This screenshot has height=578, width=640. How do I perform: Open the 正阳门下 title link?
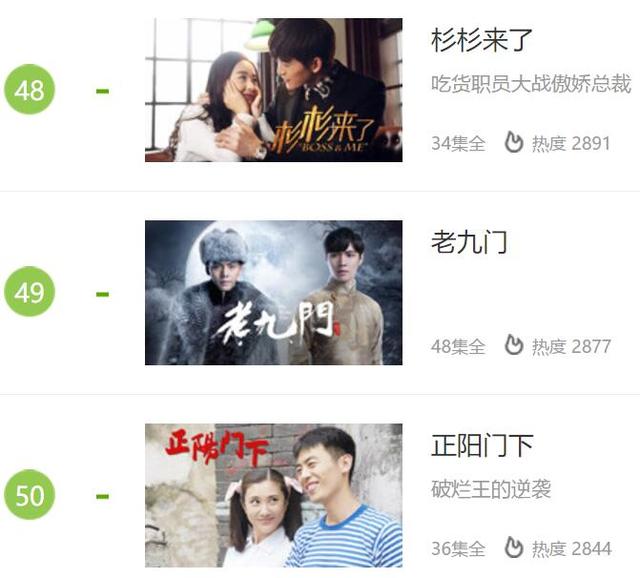[x=482, y=445]
